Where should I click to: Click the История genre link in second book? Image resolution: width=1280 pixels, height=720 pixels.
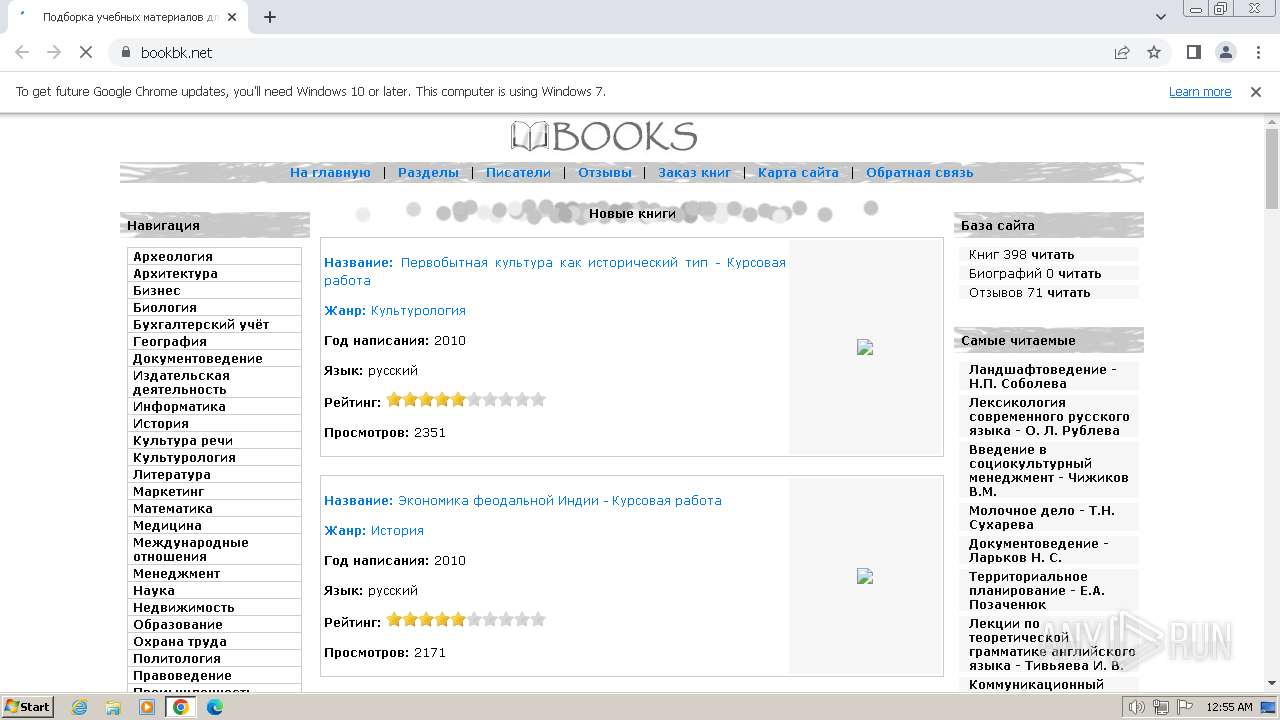[397, 530]
